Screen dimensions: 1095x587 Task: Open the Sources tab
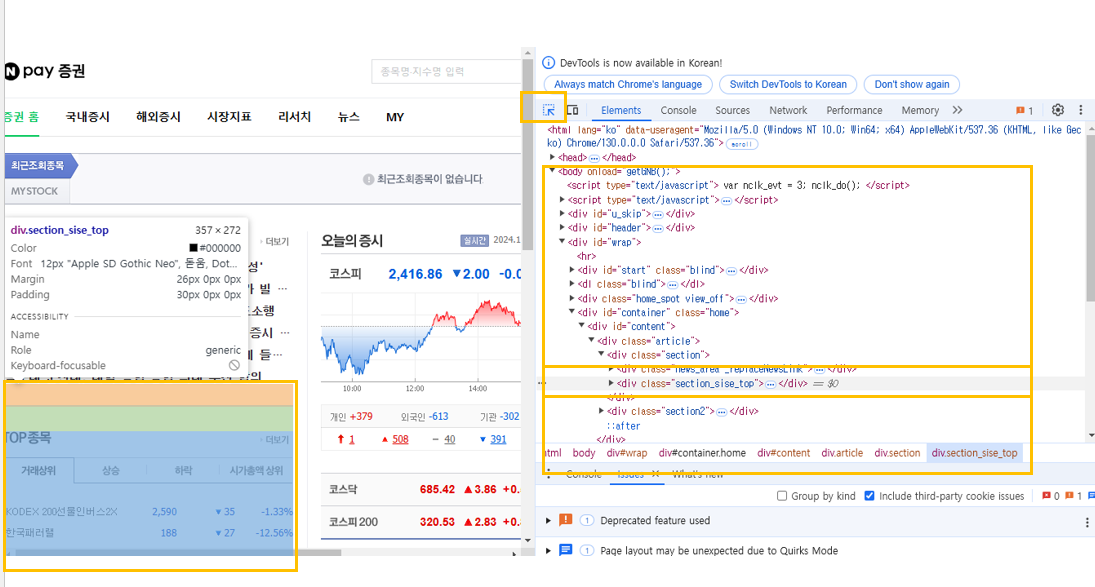click(x=733, y=110)
